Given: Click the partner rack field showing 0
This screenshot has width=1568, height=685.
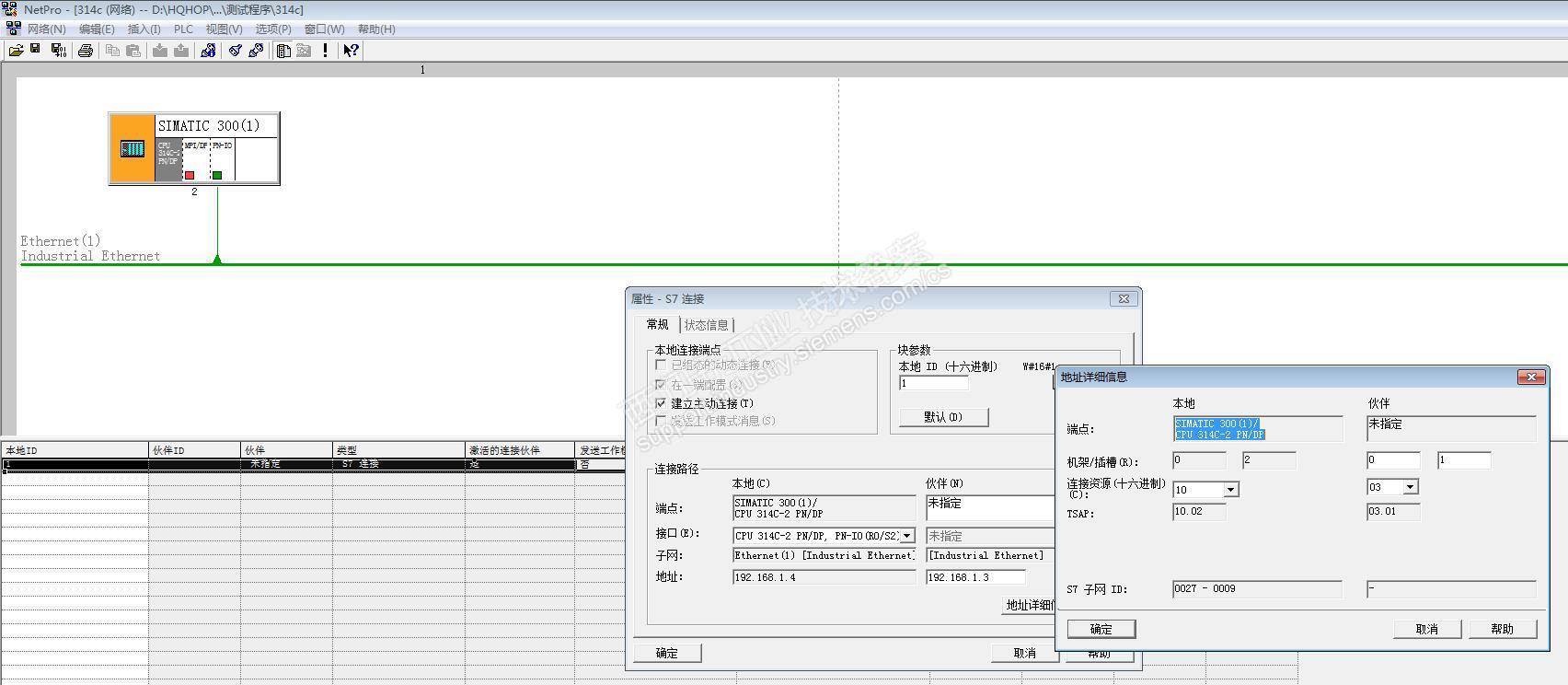Looking at the screenshot, I should point(1393,460).
